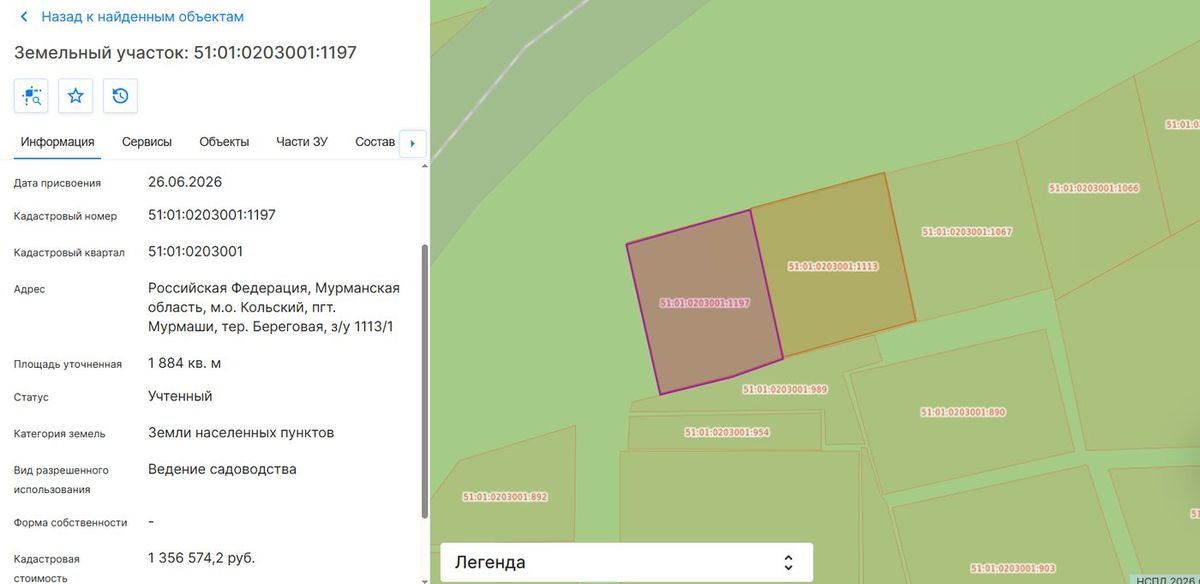Screen dimensions: 1200x584
Task: Click value Земли населенных пунктов
Action: tap(241, 433)
